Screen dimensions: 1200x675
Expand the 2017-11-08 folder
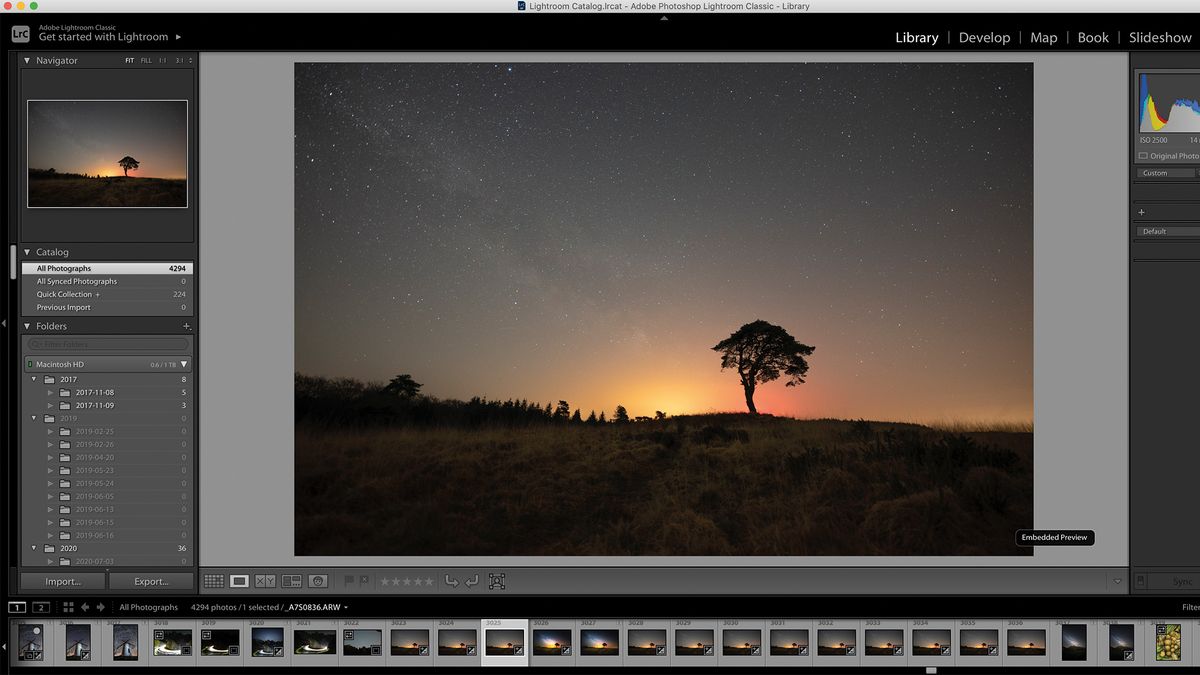tap(51, 392)
